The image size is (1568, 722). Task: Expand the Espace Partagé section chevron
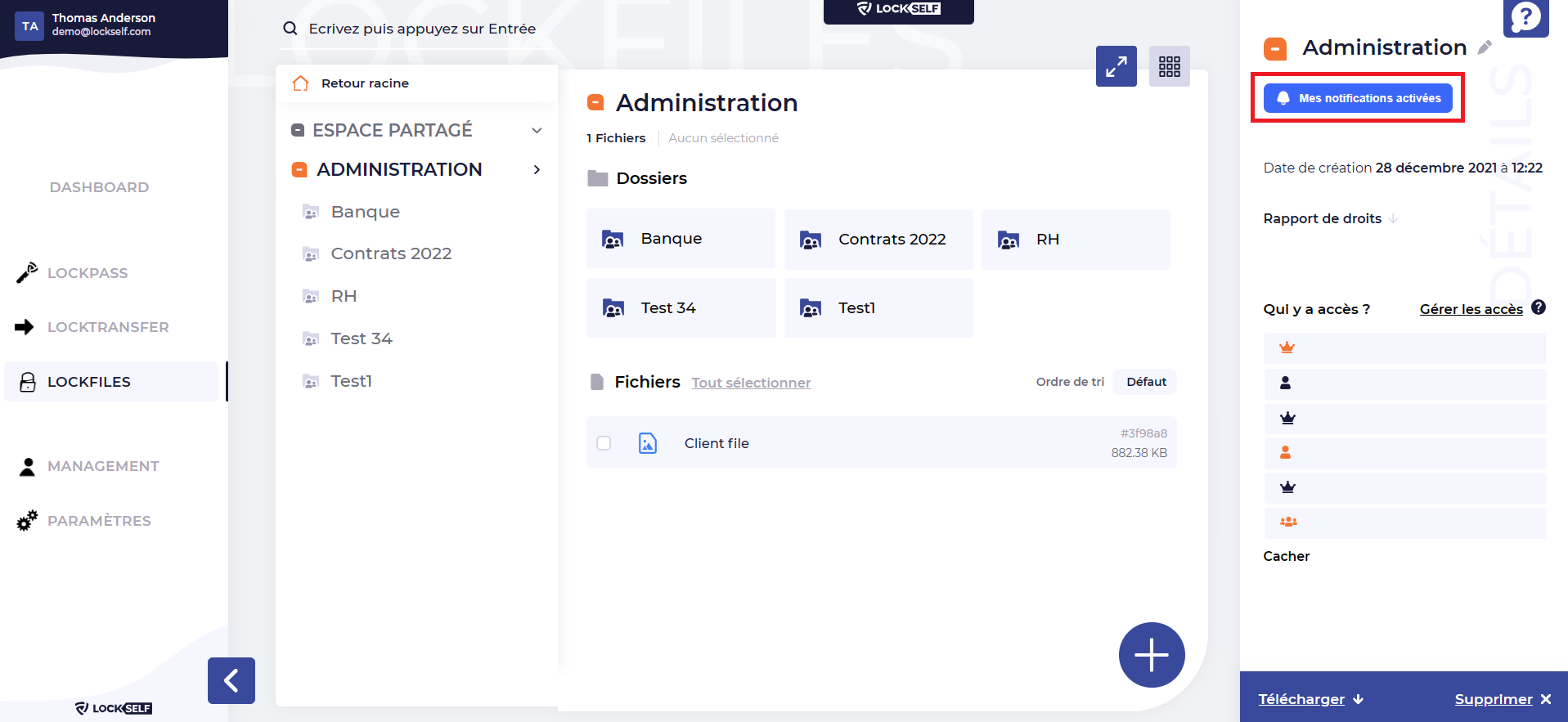(537, 131)
